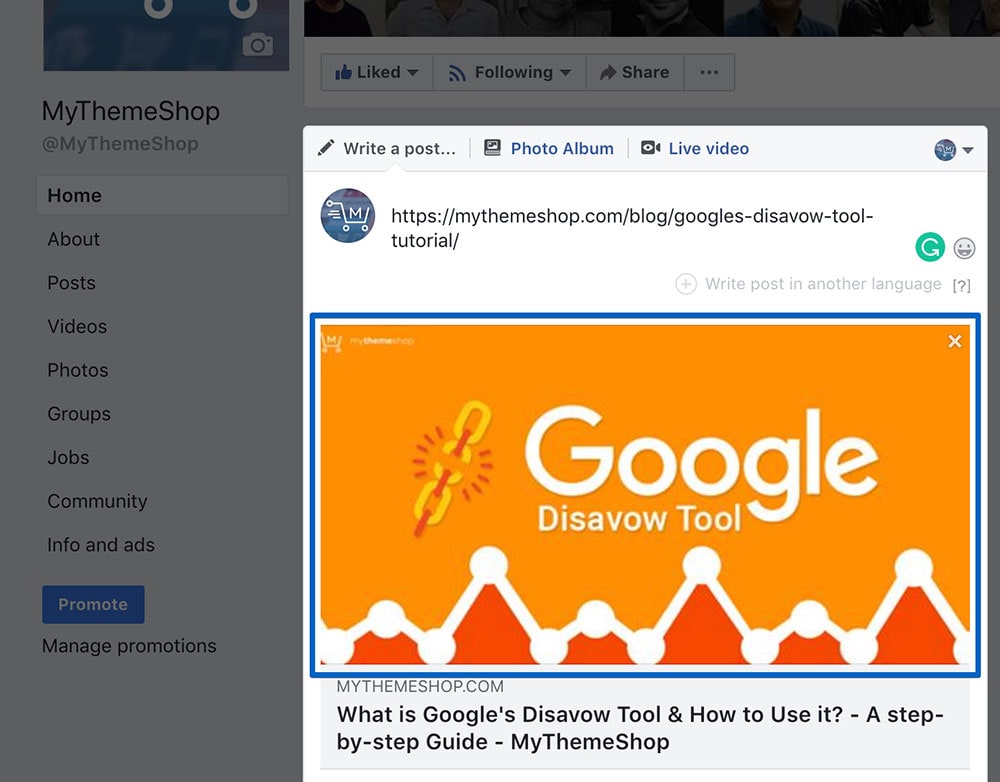This screenshot has height=782, width=1000.
Task: Expand the Following dropdown
Action: 509,72
